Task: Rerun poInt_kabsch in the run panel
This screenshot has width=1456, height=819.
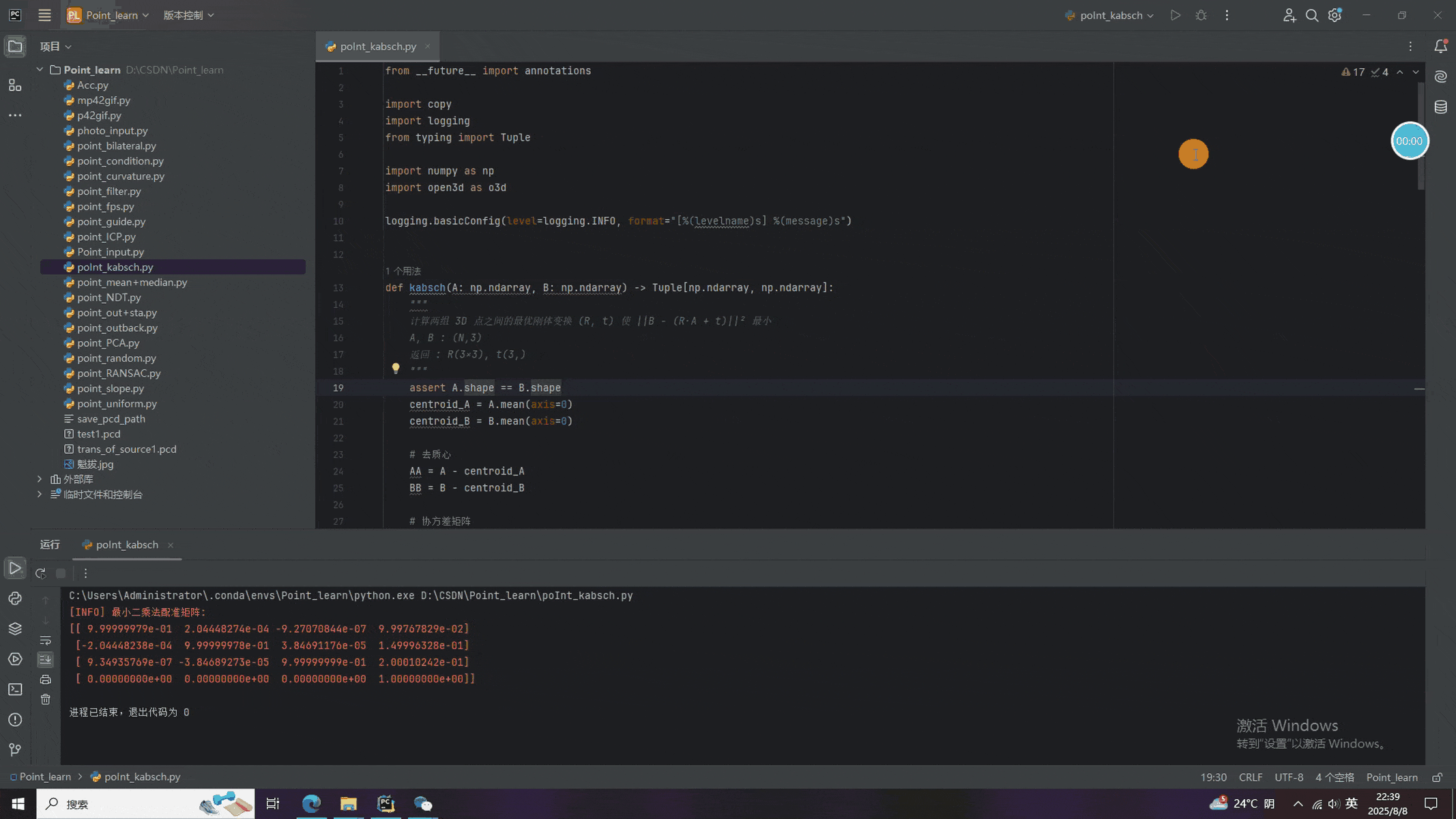Action: pos(40,573)
